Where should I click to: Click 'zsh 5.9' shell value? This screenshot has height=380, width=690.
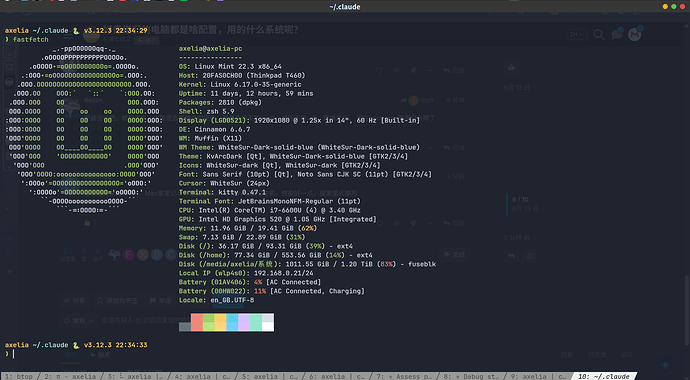220,111
